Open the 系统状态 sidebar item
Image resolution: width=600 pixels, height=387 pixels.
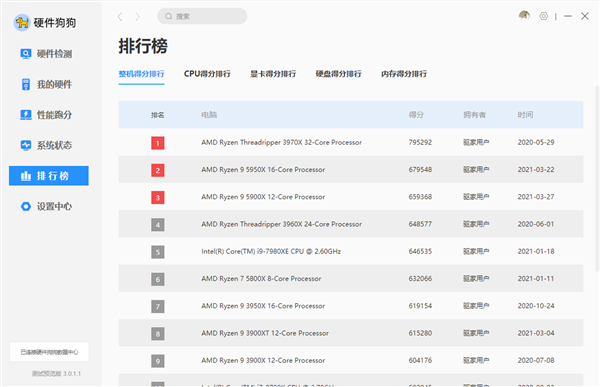[x=46, y=145]
